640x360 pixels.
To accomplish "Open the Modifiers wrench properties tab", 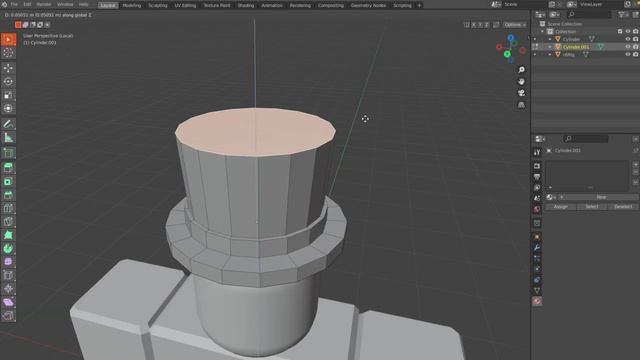I will (537, 248).
